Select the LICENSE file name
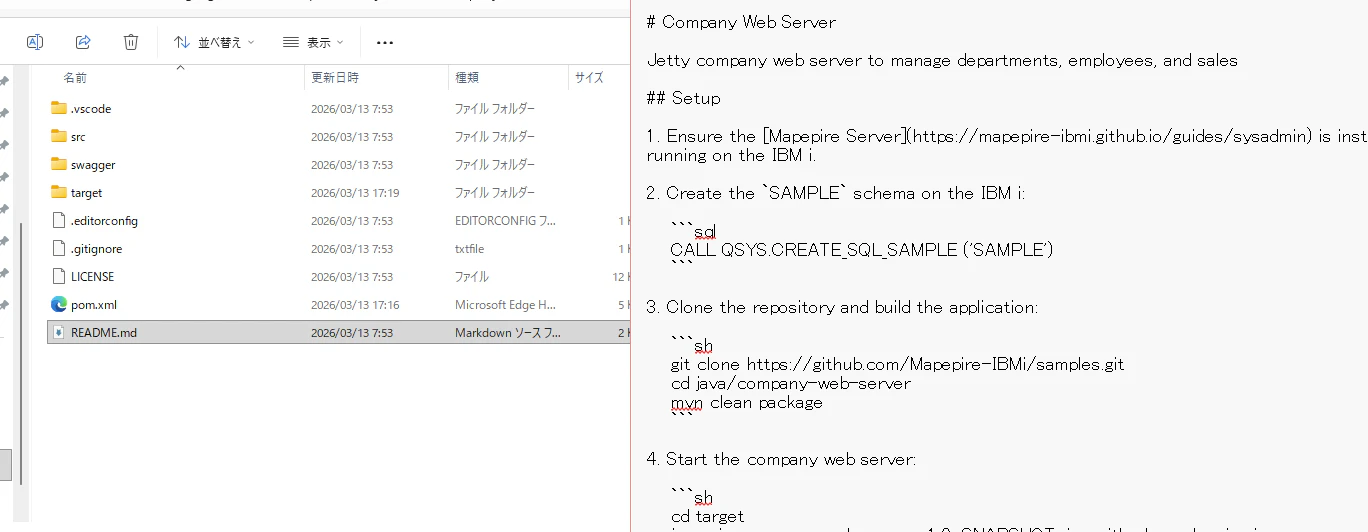Viewport: 1368px width, 532px height. point(92,277)
